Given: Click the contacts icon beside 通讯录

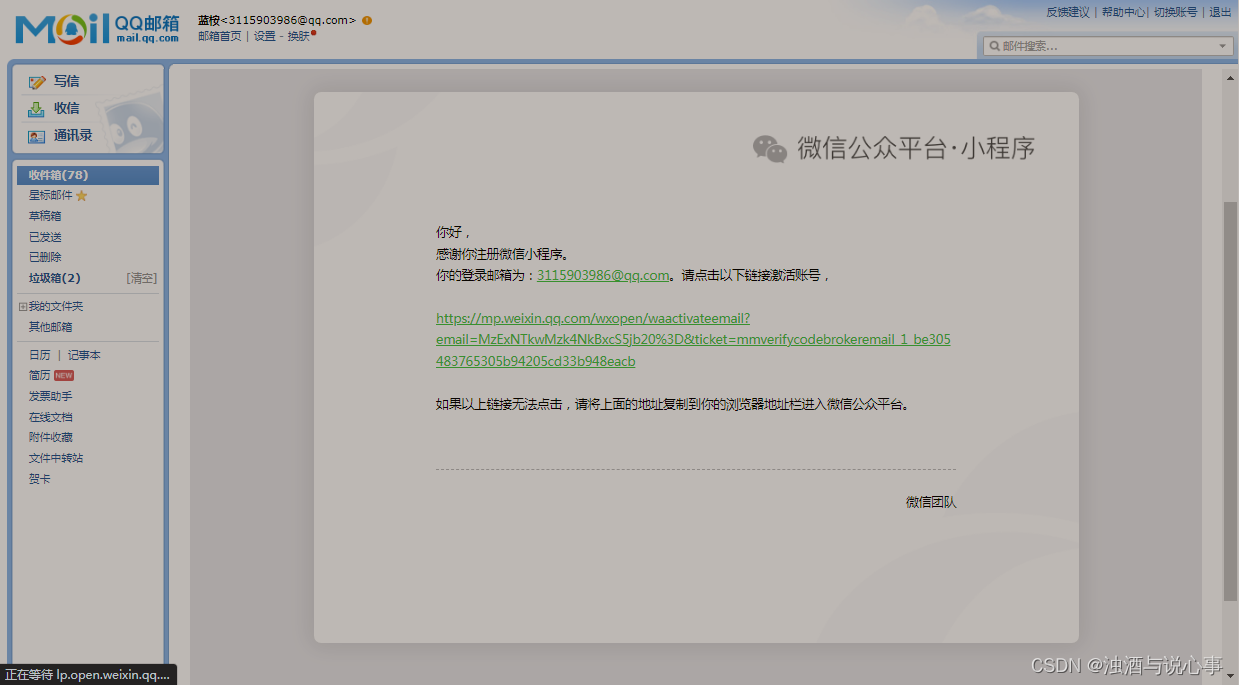Looking at the screenshot, I should pos(36,136).
